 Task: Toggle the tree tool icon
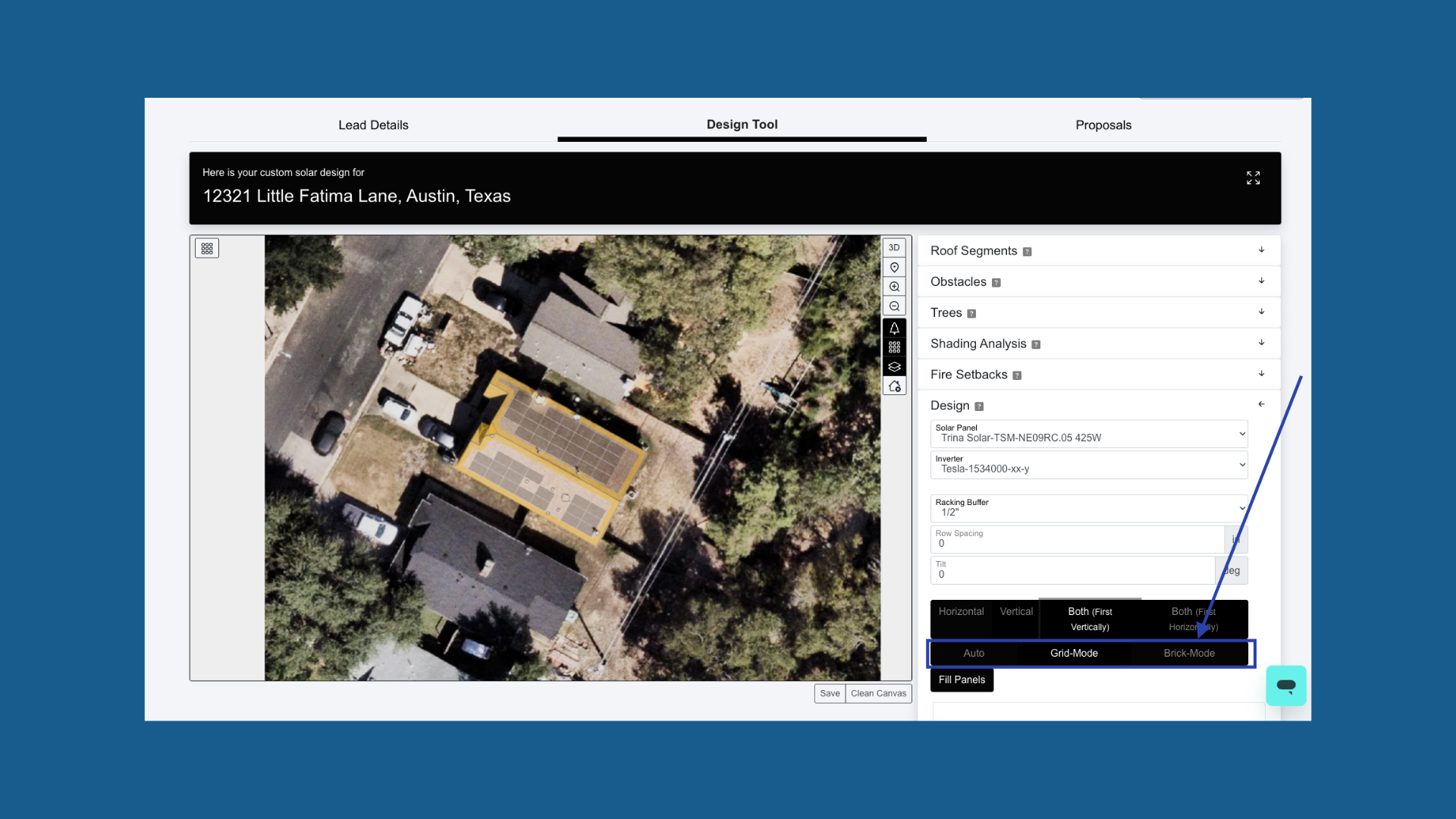(894, 328)
